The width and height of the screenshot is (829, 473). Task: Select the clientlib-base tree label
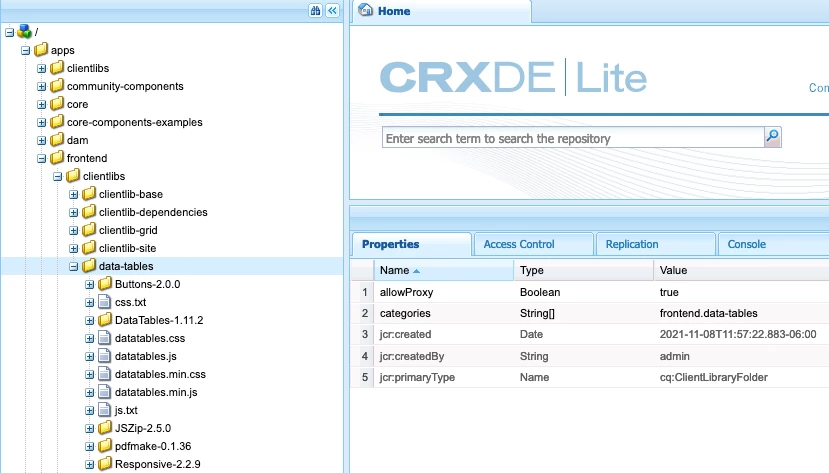(131, 194)
